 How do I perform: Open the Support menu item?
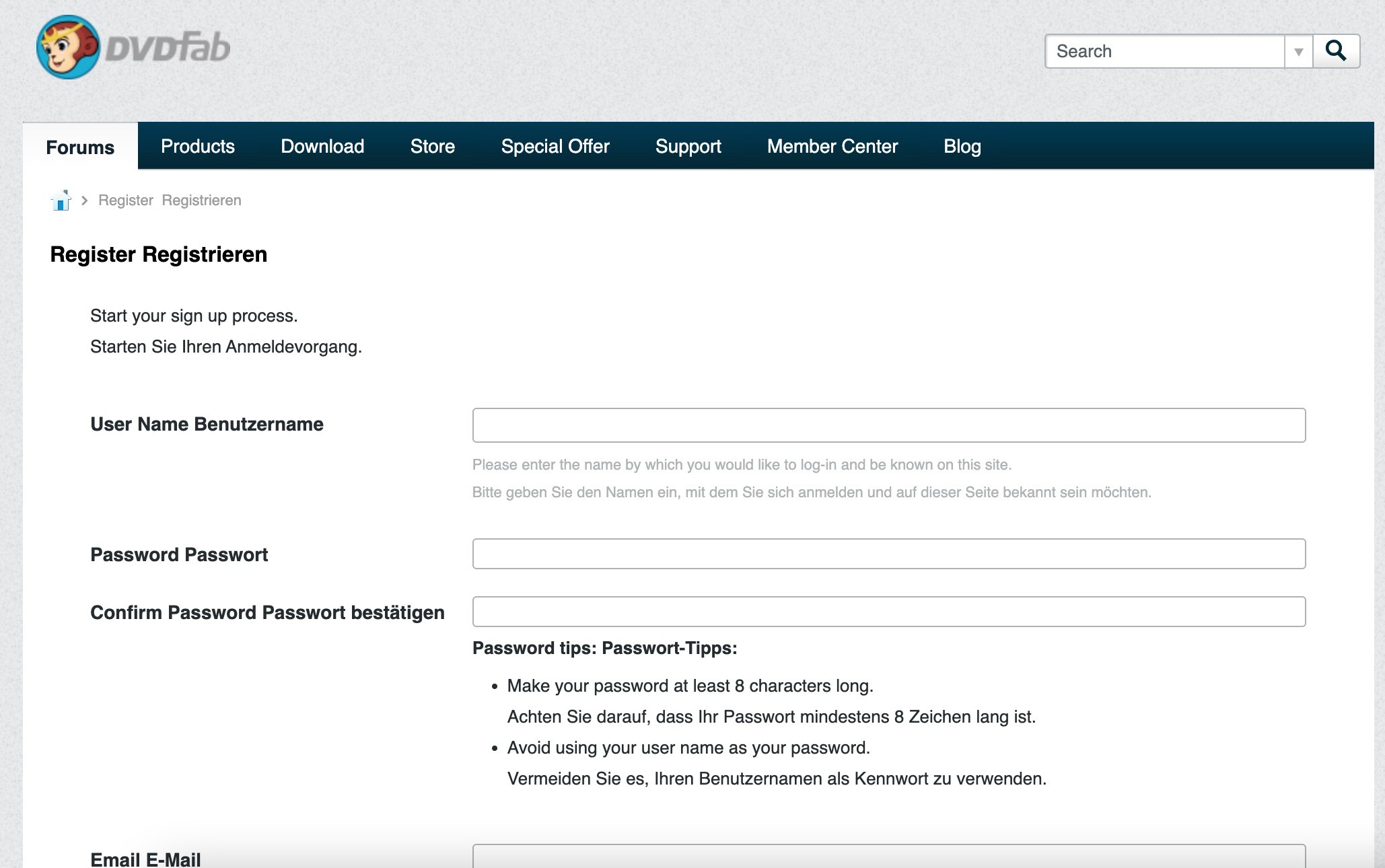click(x=688, y=146)
